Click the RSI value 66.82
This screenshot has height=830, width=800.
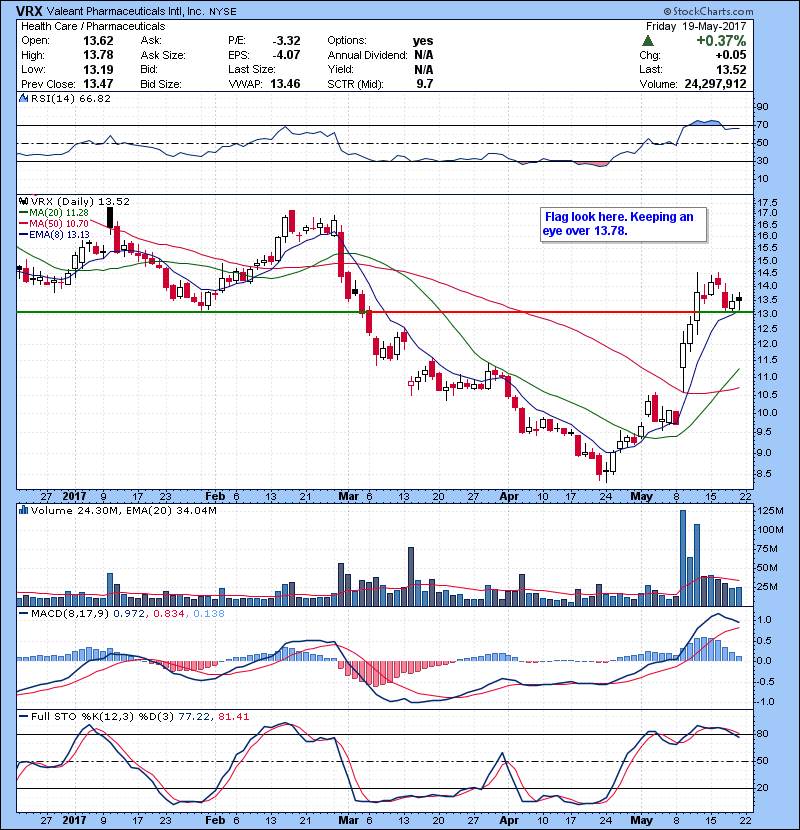[93, 98]
